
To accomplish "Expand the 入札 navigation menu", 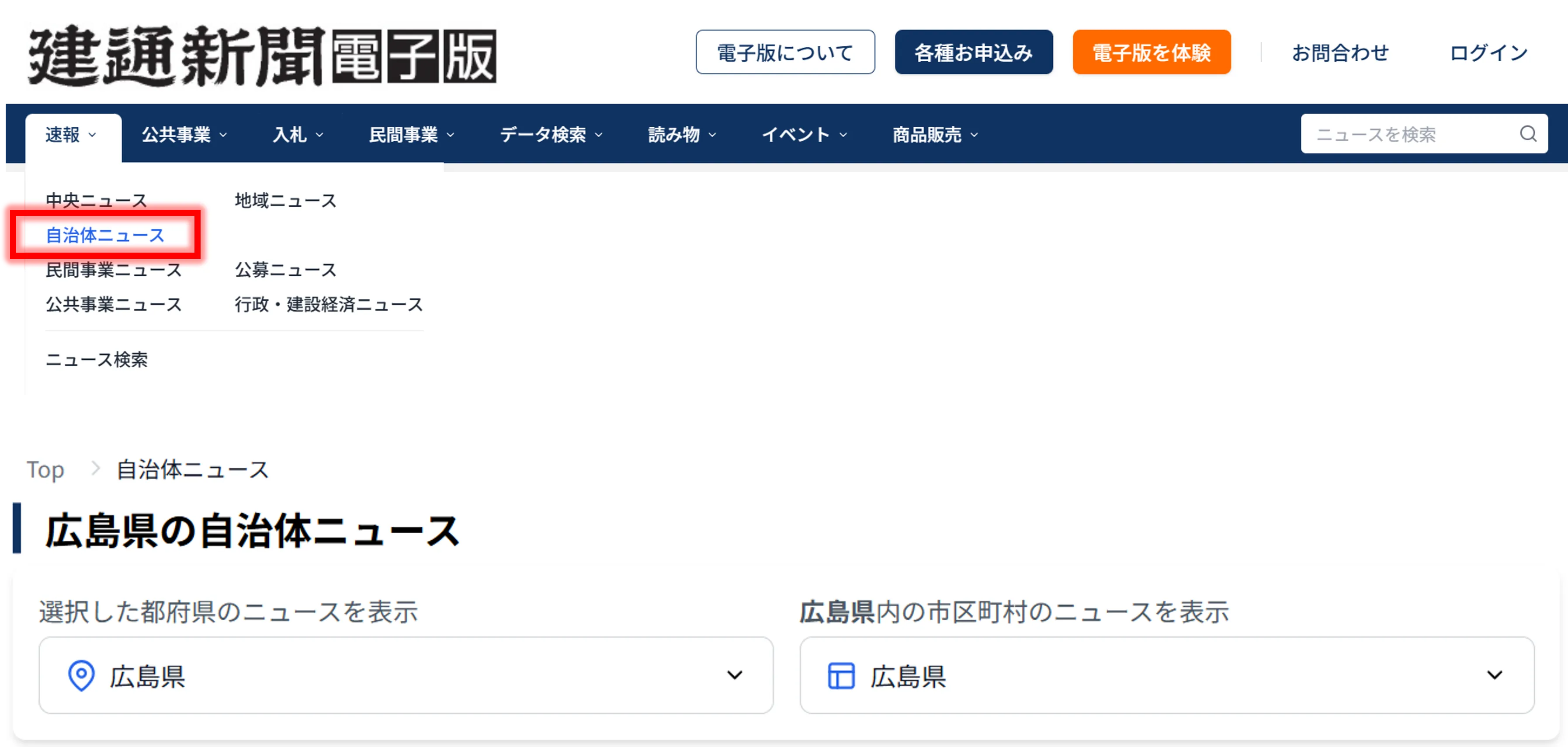I will click(298, 135).
